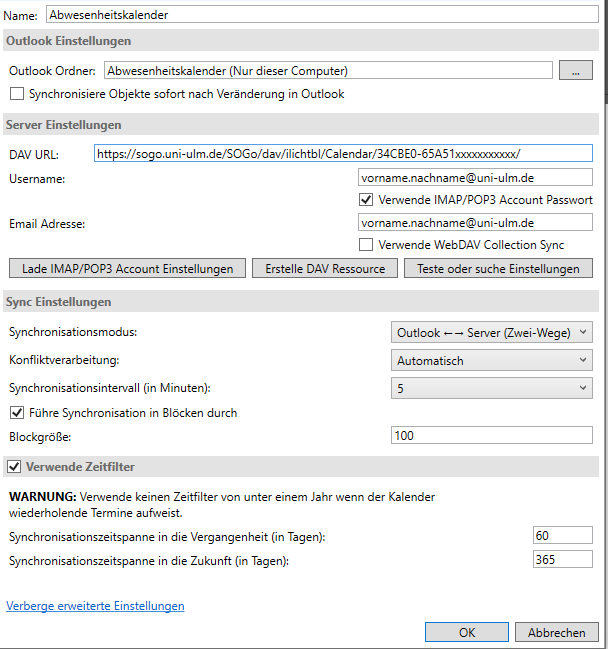Click the Synchronisationszeitspanne in die Vergangenheit label
This screenshot has height=649, width=608.
pyautogui.click(x=167, y=537)
